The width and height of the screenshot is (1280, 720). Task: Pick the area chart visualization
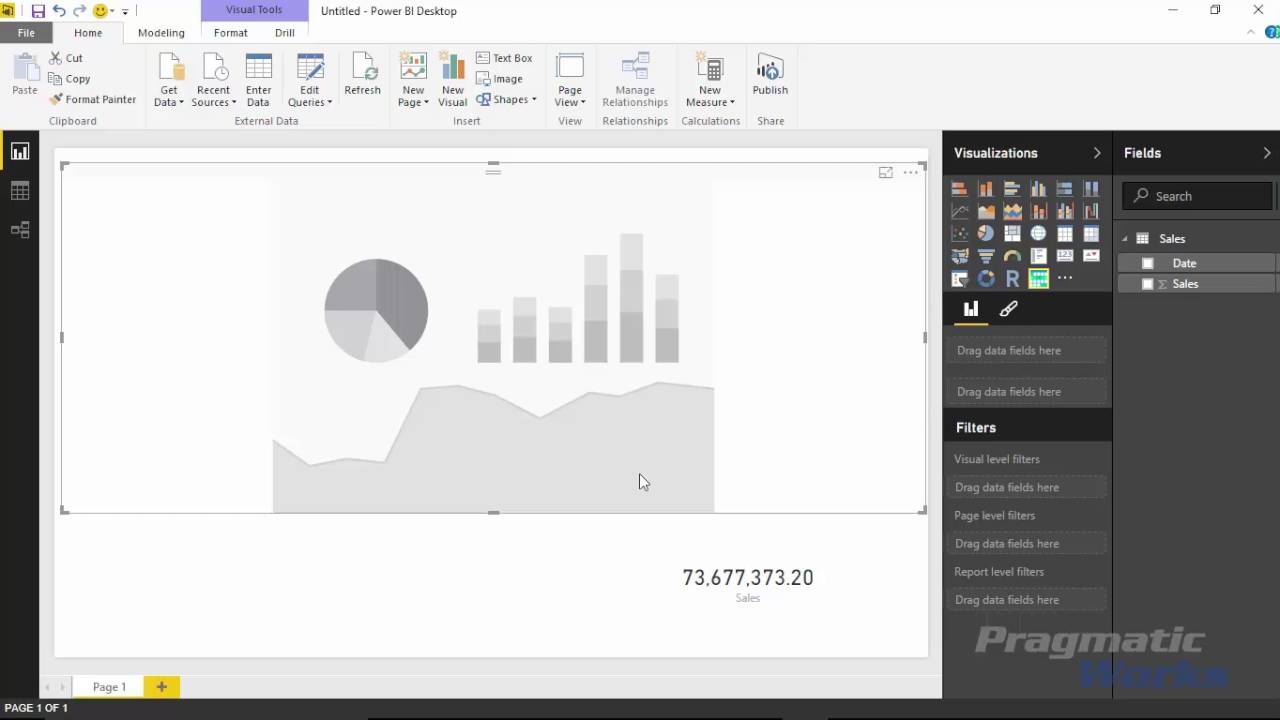[986, 211]
